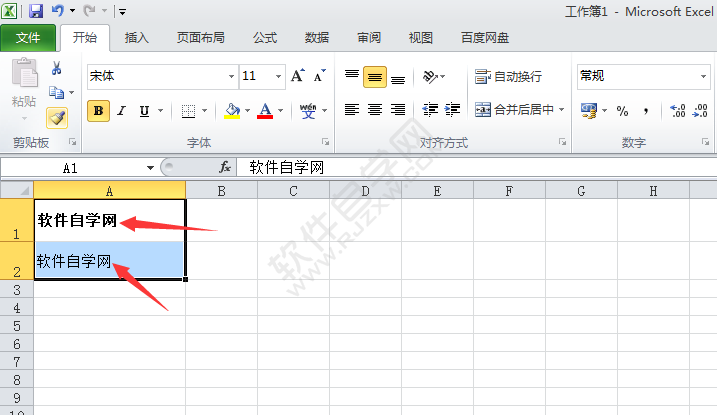Toggle Underline formatting
717x415 pixels.
(144, 111)
